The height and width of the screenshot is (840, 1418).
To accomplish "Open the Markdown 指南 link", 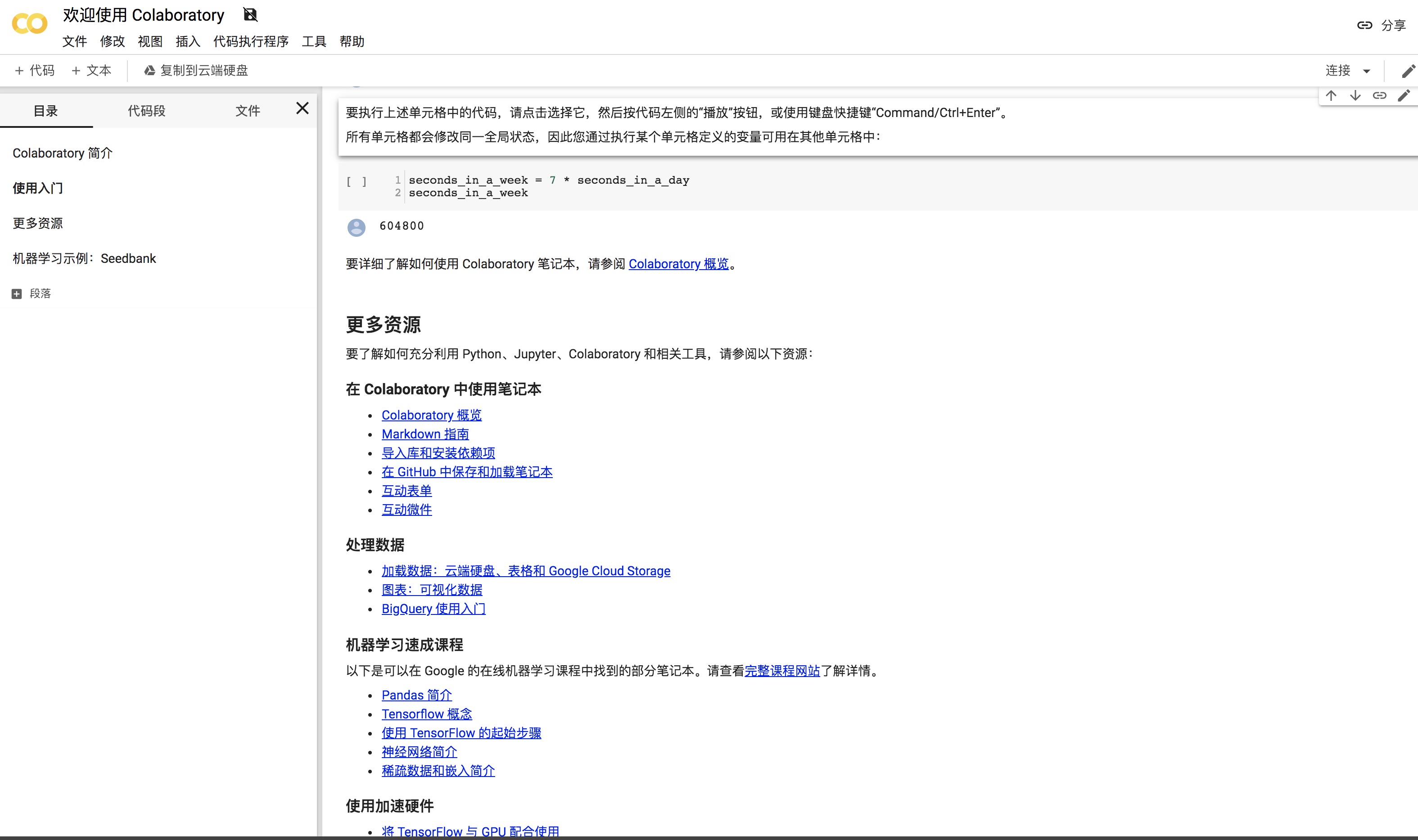I will click(x=425, y=434).
